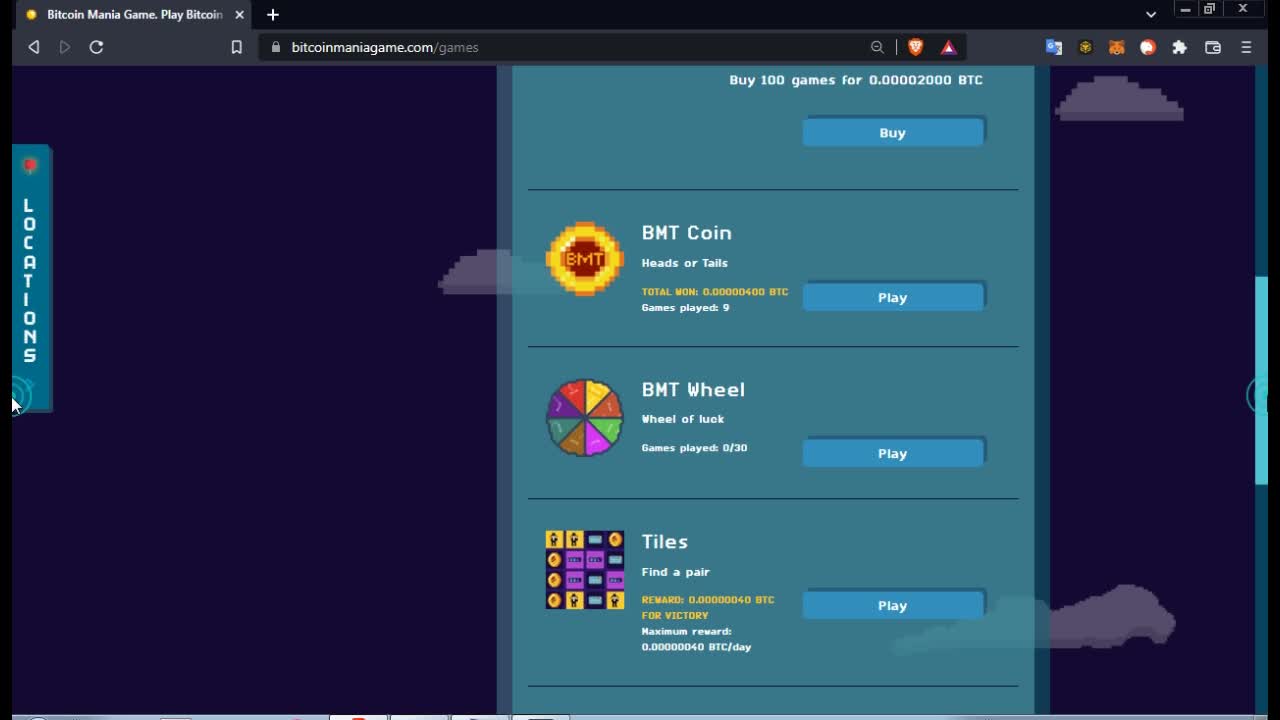Screen dimensions: 1280x720
Task: Play the Tiles game
Action: (x=893, y=605)
